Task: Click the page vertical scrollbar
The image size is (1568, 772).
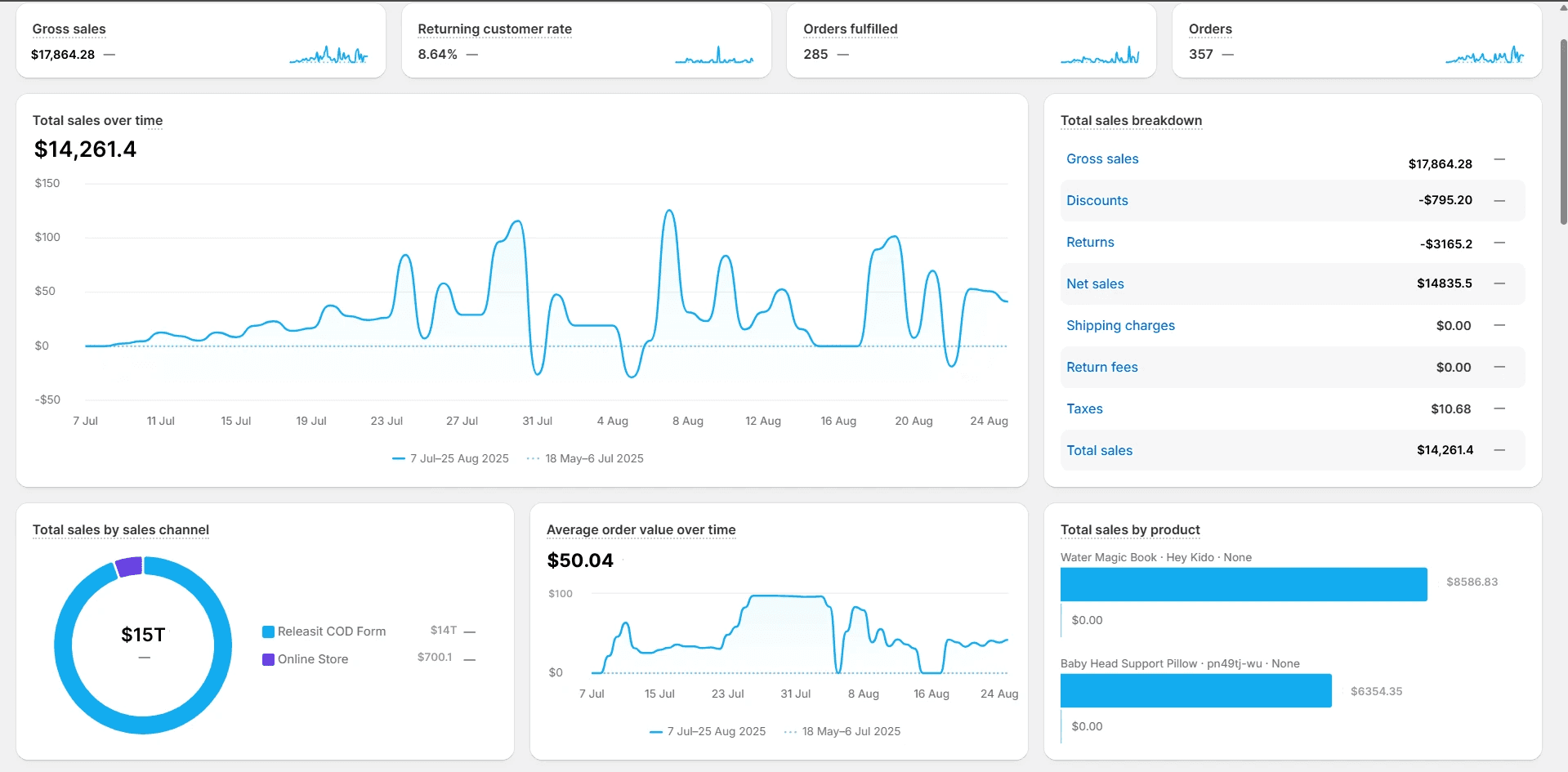Action: point(1563,131)
